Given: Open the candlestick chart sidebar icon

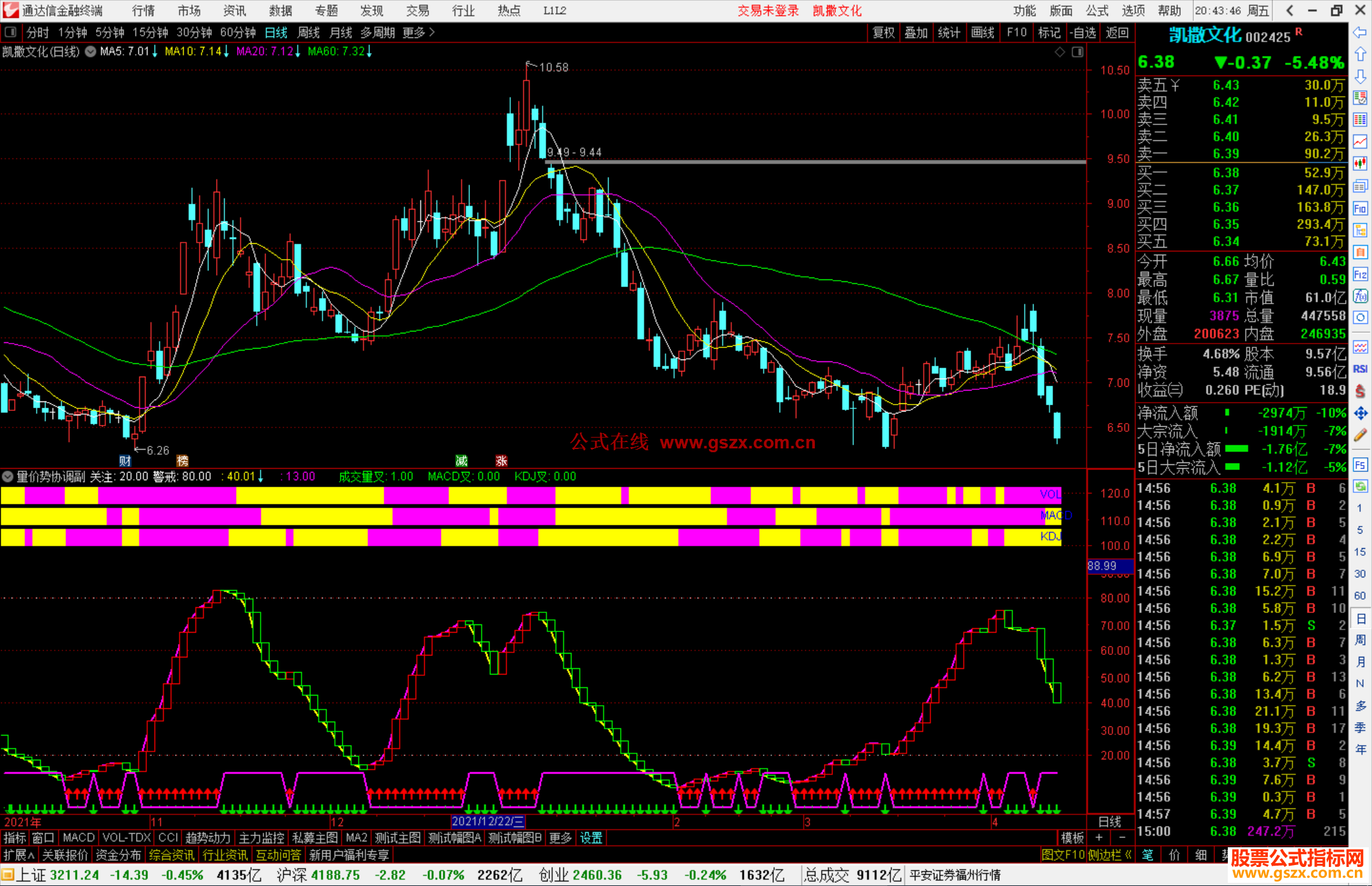Looking at the screenshot, I should tap(1360, 164).
